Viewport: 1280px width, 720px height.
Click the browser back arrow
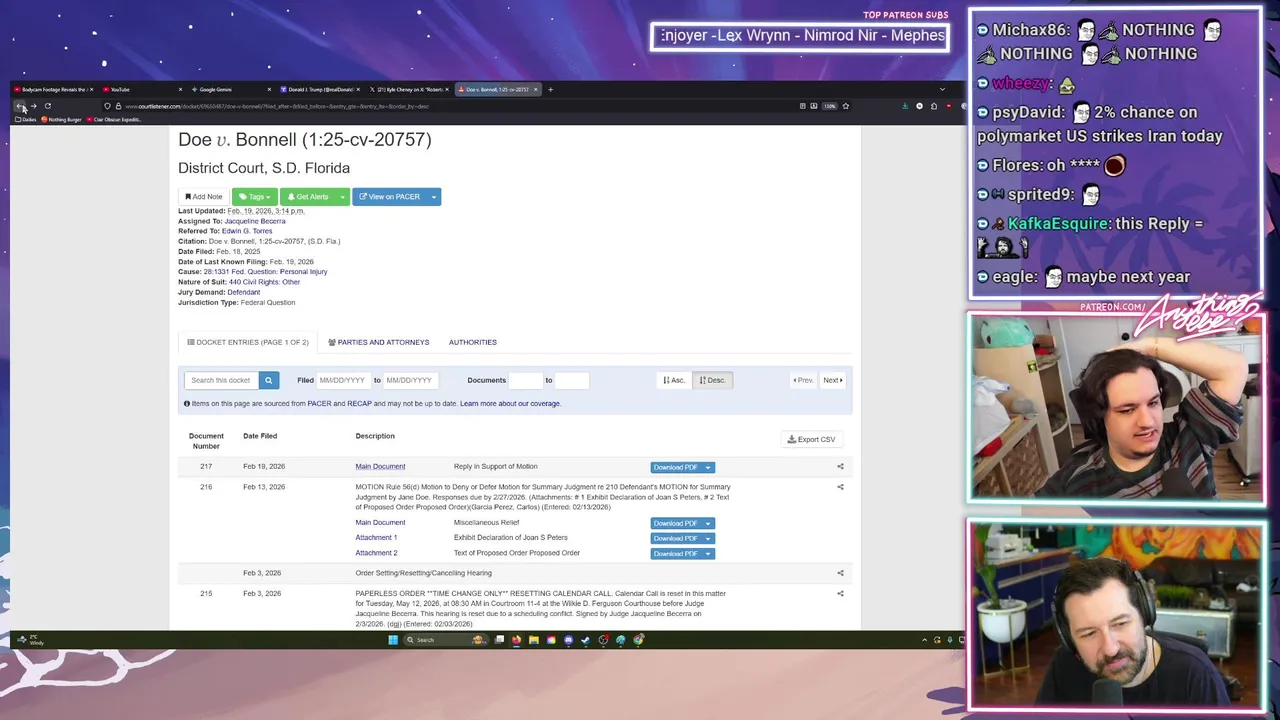[x=19, y=106]
